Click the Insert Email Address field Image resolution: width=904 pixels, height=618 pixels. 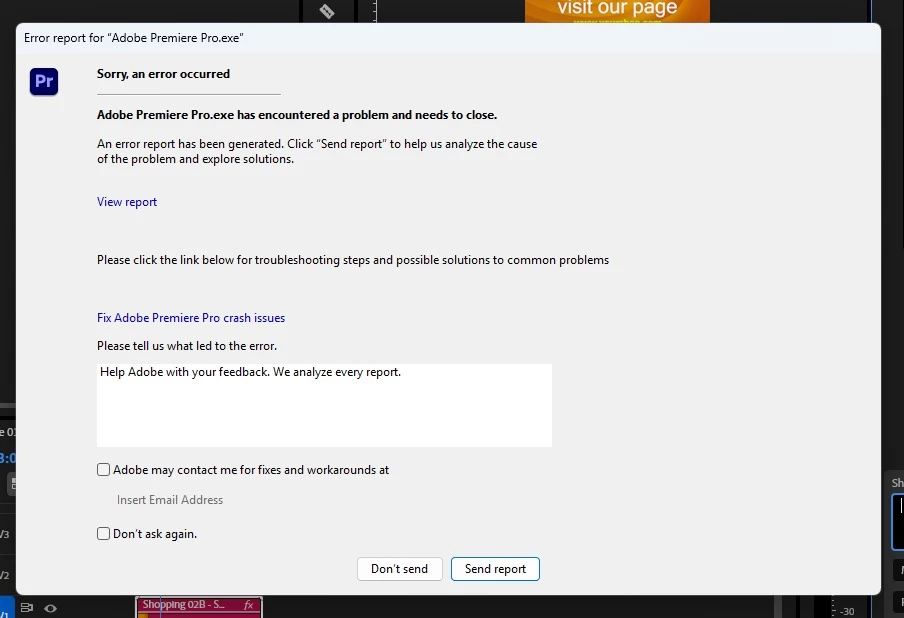(170, 500)
